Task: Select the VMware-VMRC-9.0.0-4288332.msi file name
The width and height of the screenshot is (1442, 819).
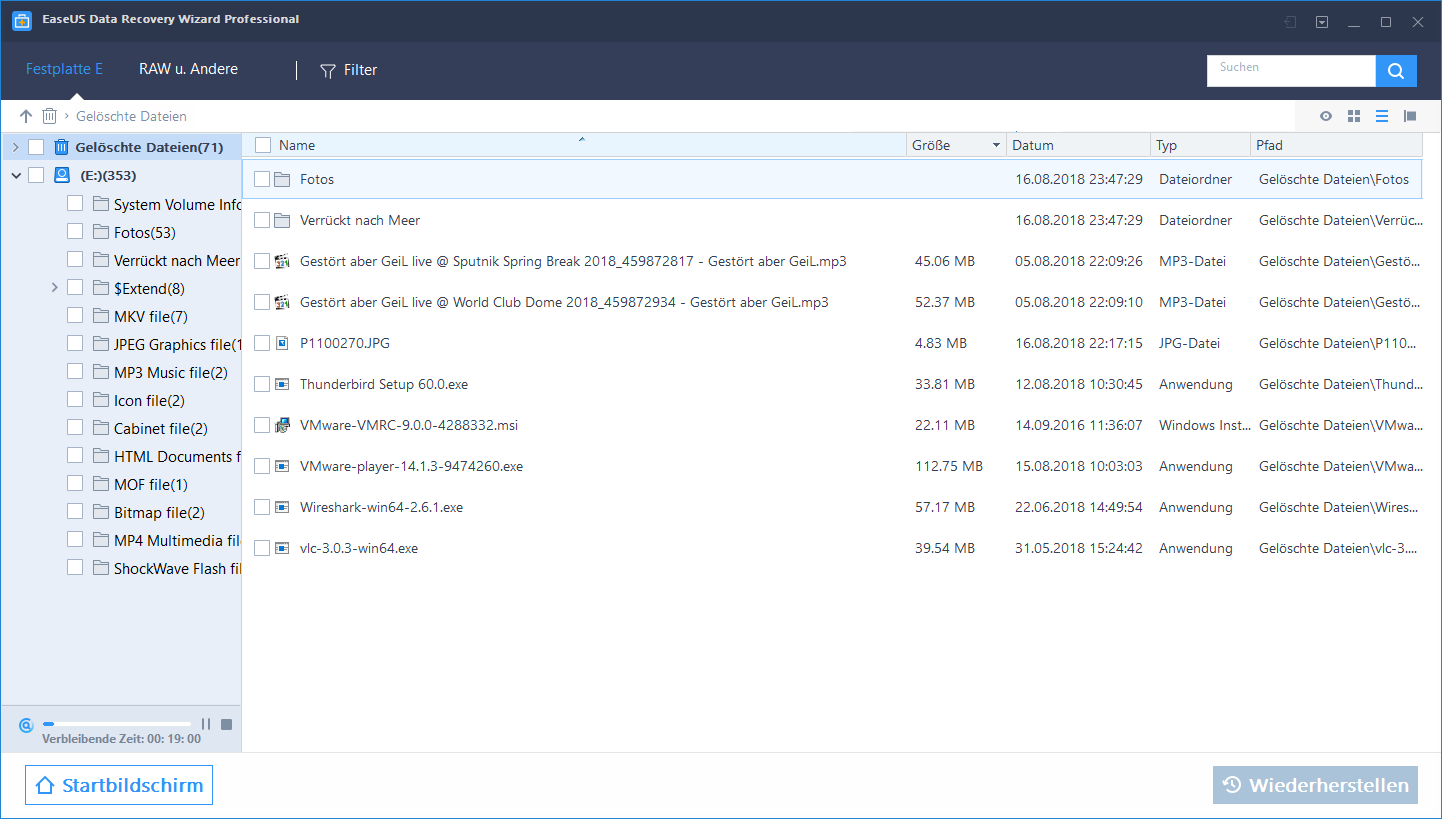Action: click(x=409, y=425)
